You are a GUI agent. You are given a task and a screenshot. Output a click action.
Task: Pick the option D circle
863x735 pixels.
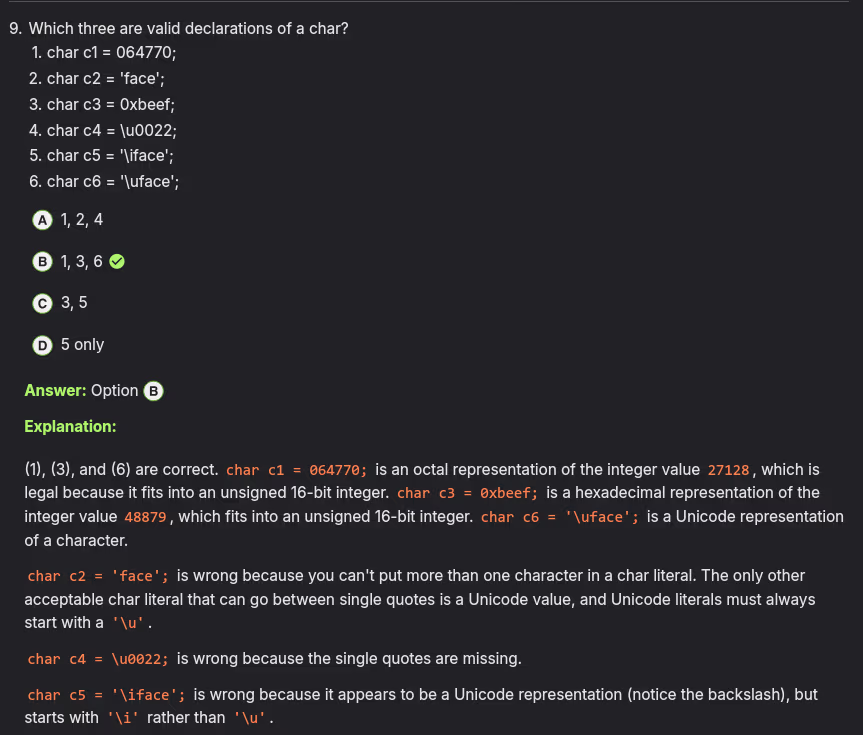(42, 345)
